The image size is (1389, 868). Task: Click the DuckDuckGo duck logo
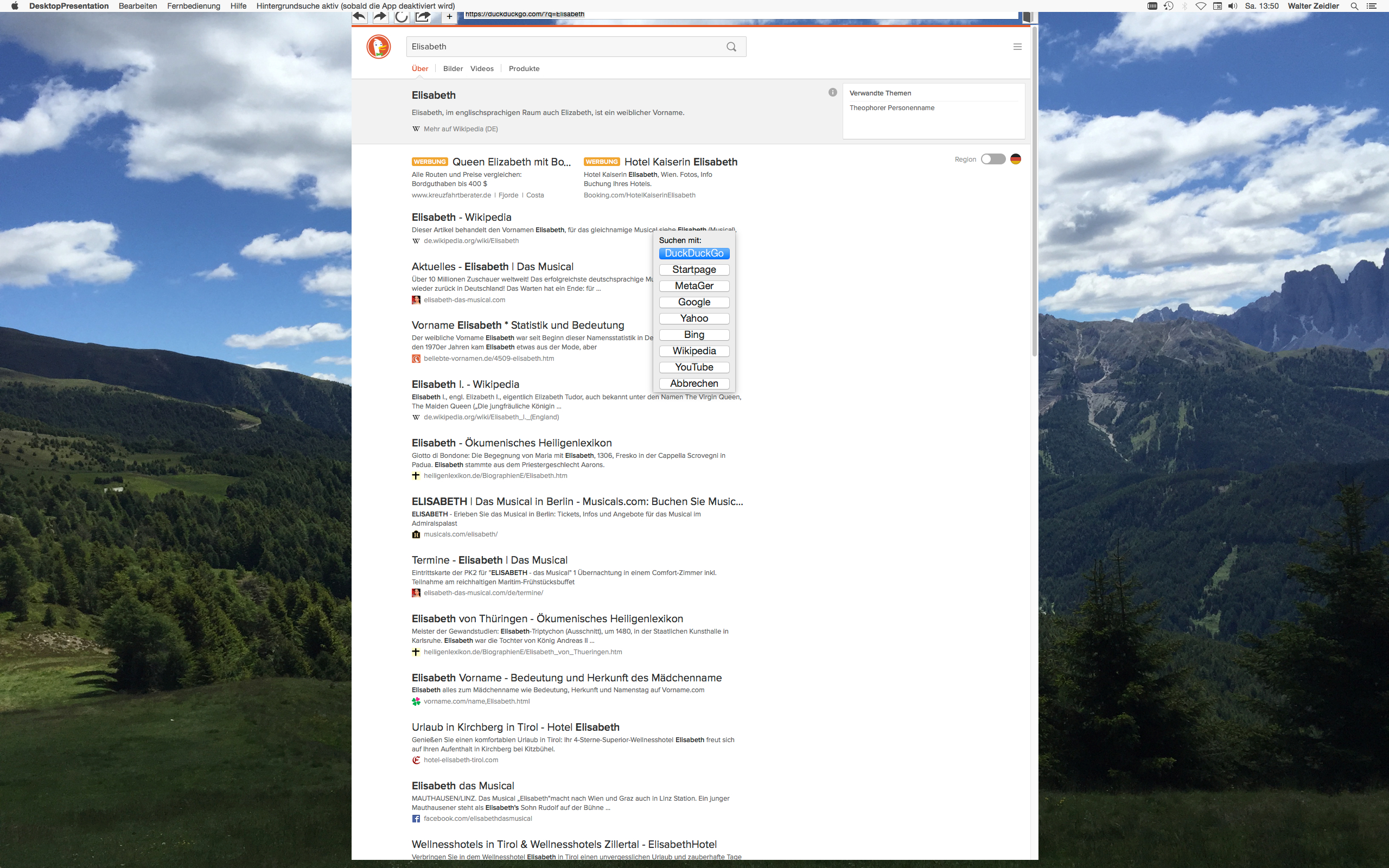pos(378,47)
